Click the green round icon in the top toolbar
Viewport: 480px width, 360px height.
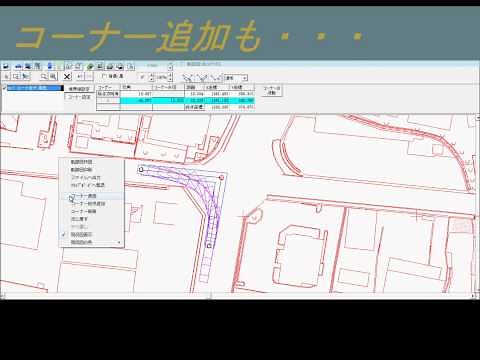click(90, 66)
